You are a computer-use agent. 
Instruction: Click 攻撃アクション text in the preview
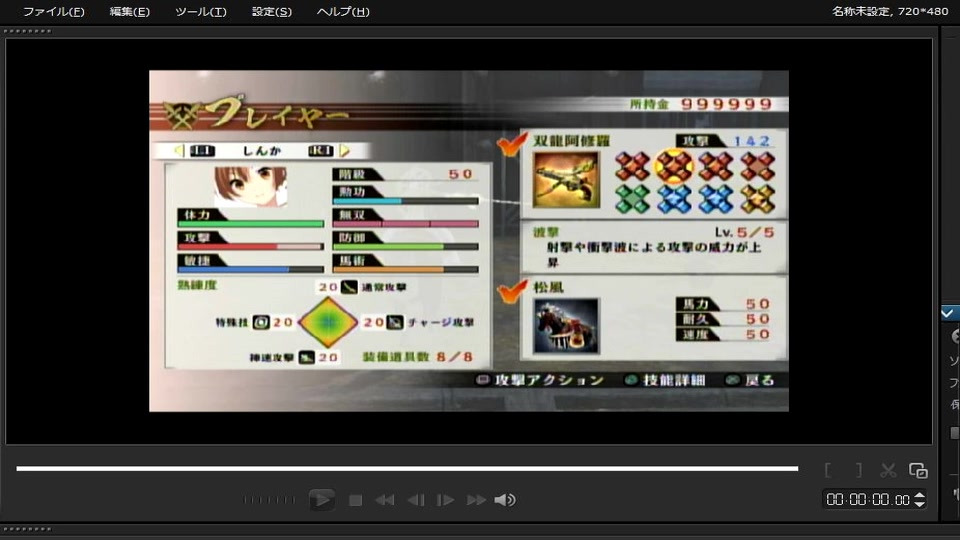click(x=549, y=380)
